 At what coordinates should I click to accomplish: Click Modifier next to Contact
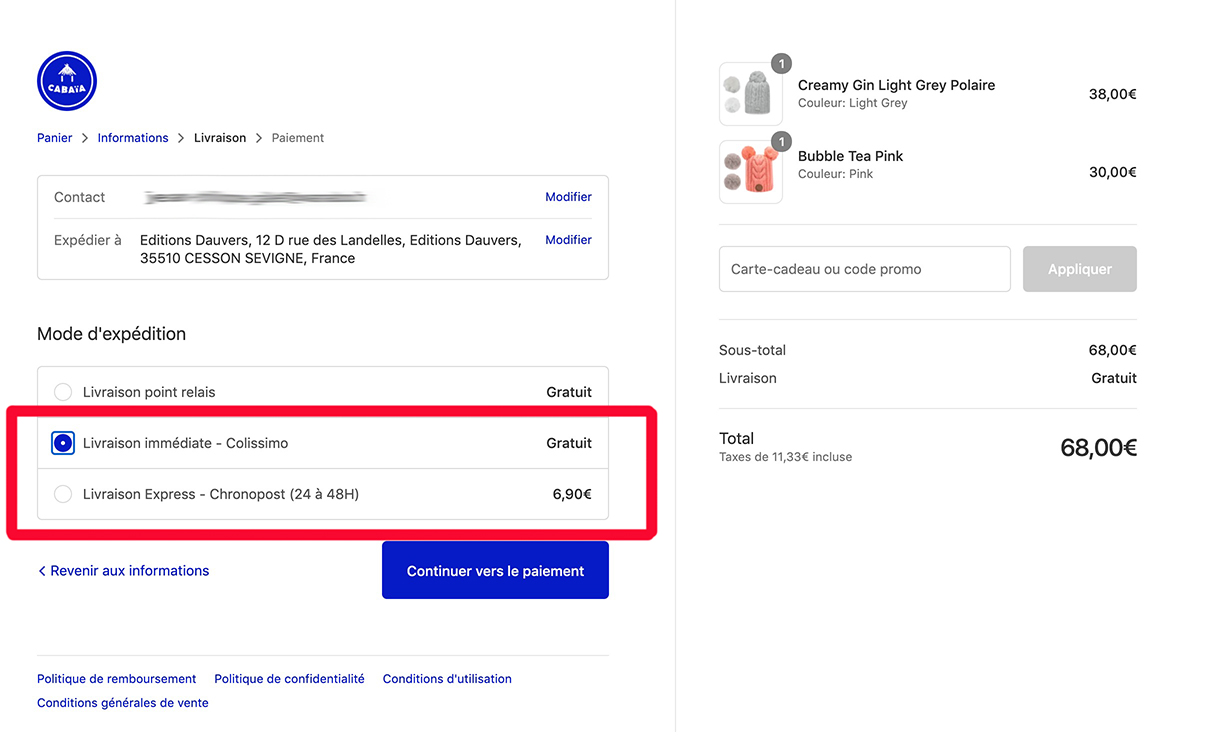pyautogui.click(x=568, y=197)
